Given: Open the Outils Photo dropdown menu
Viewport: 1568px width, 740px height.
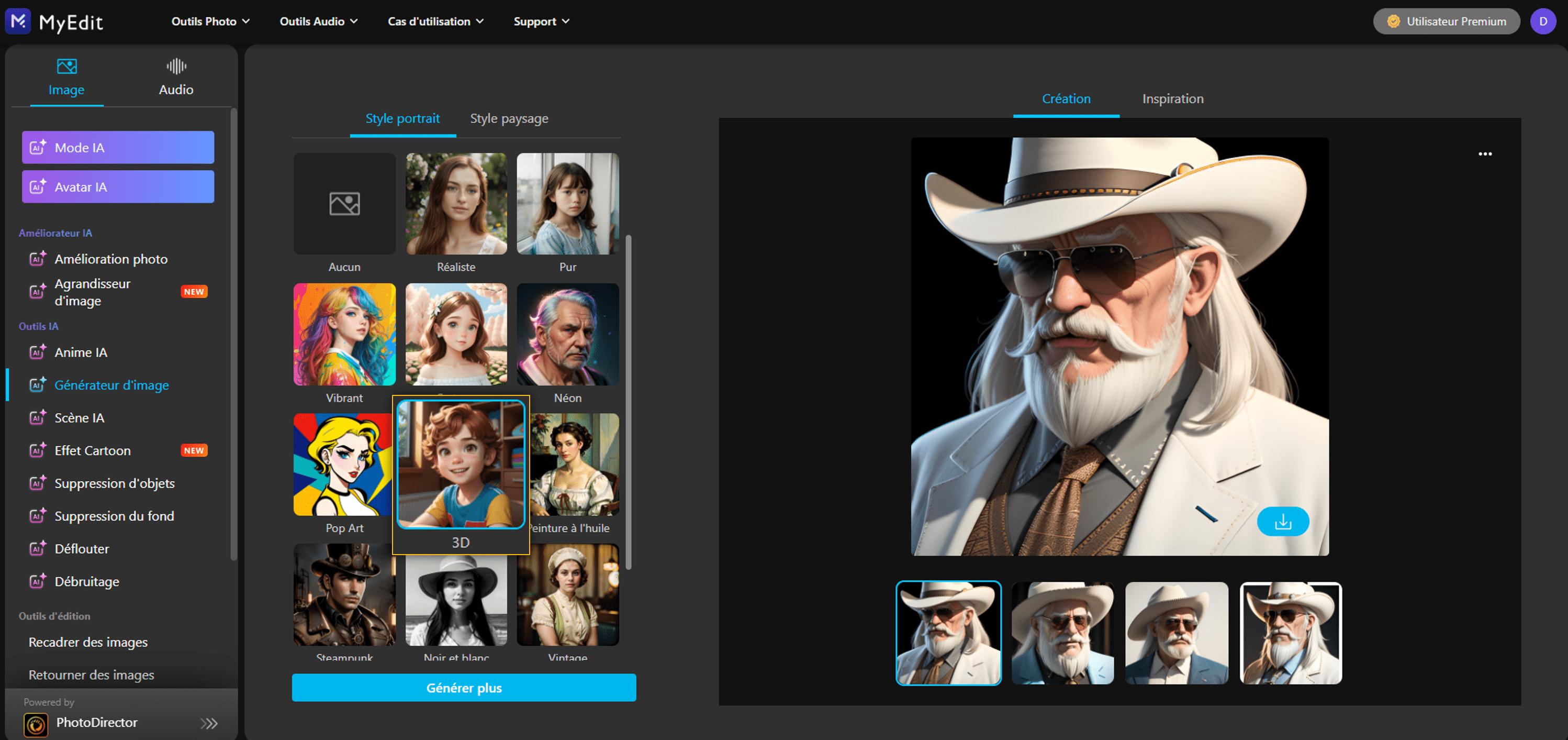Looking at the screenshot, I should 210,21.
